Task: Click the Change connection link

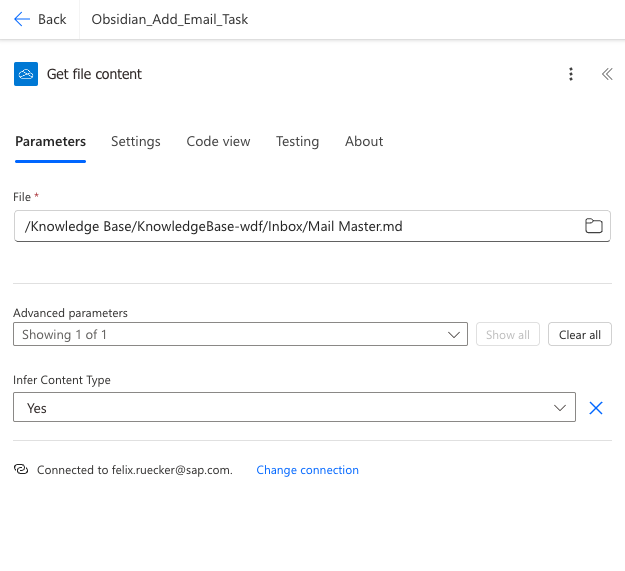Action: 307,470
